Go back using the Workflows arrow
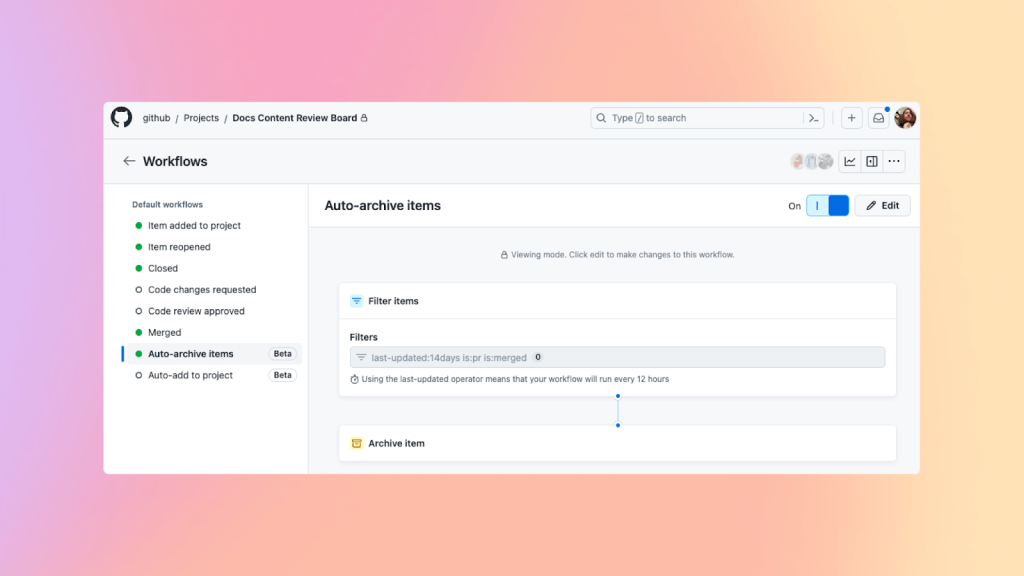This screenshot has height=576, width=1024. 129,161
